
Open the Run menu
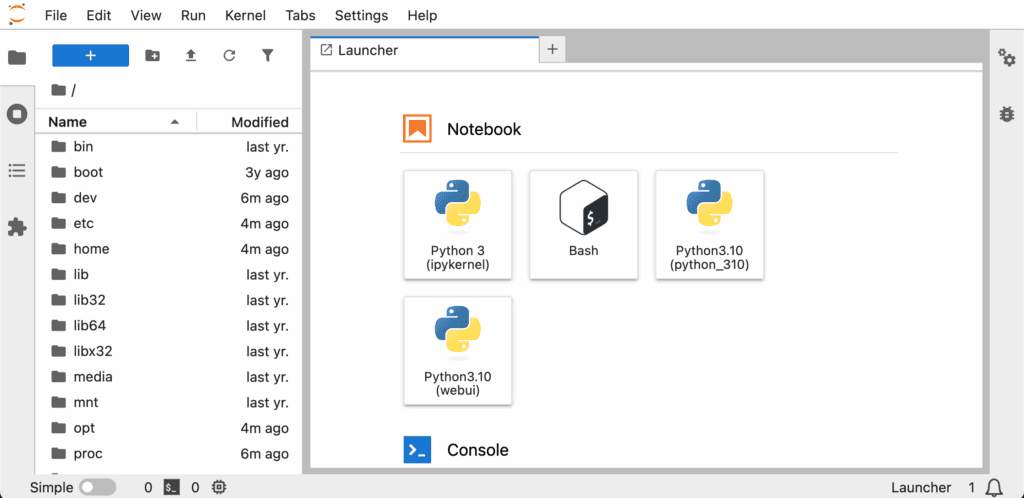[x=193, y=15]
